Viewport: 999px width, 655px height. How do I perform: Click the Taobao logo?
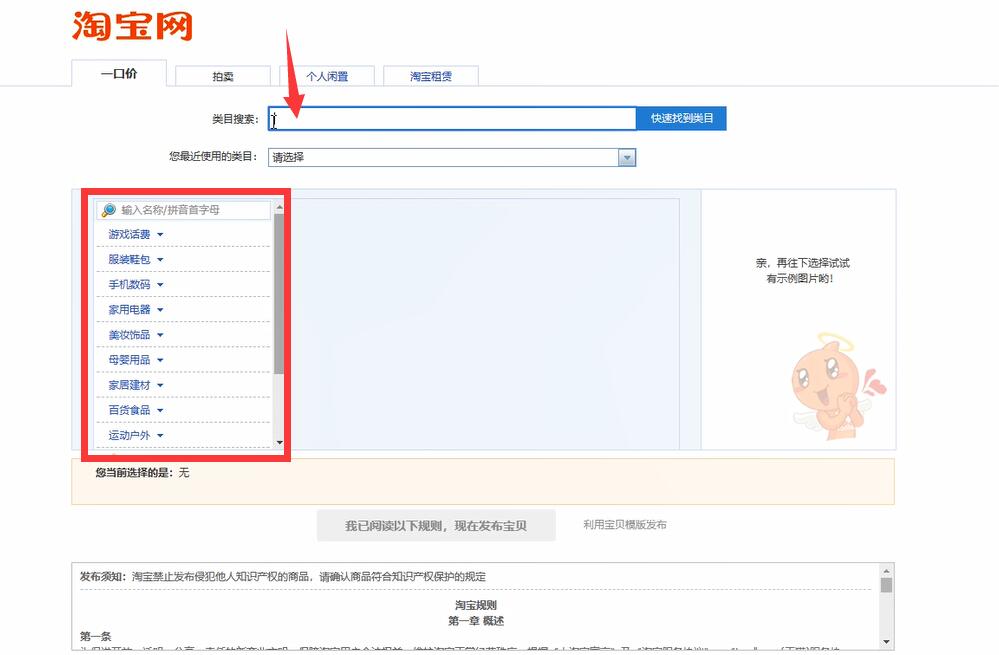click(x=132, y=26)
